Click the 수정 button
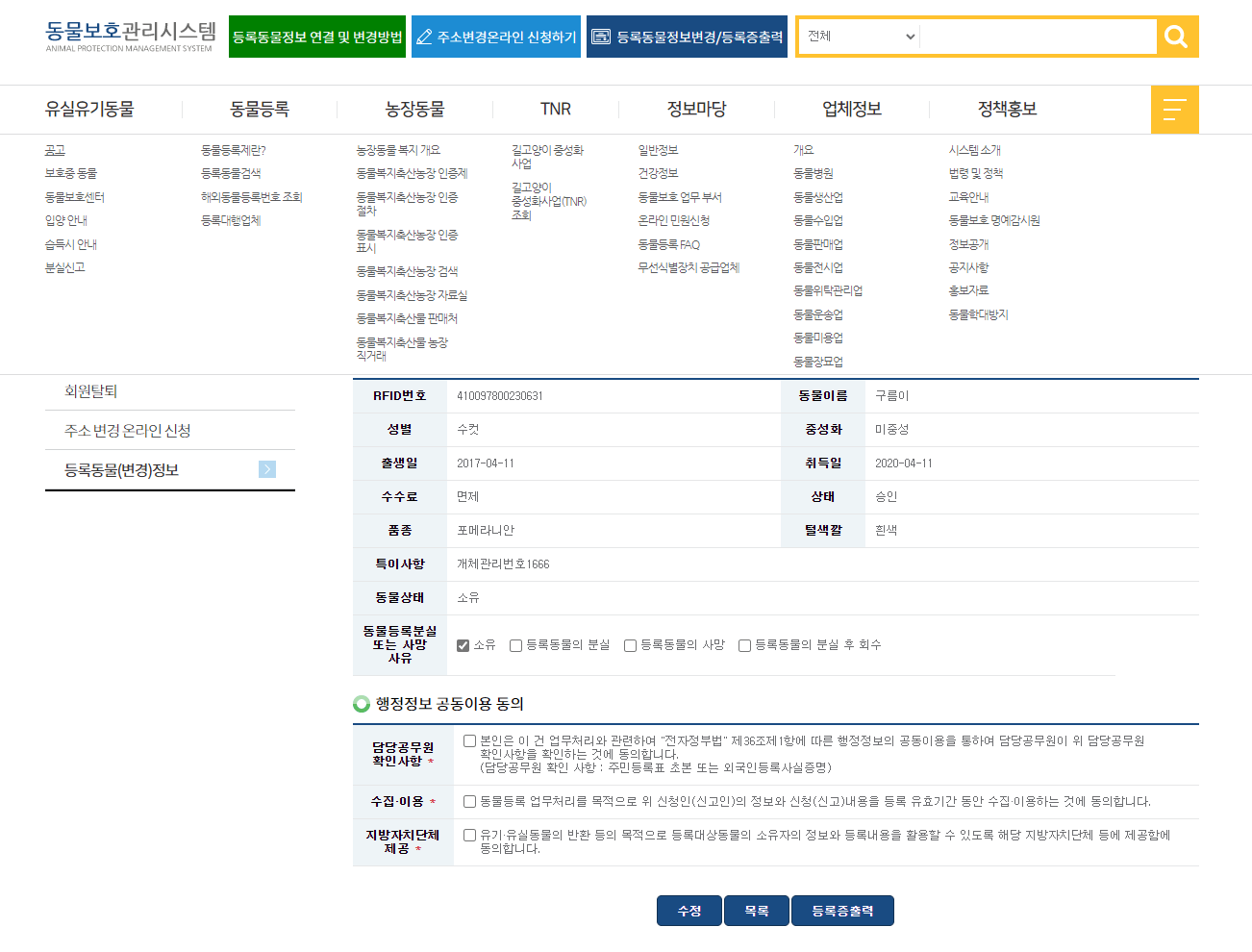 click(x=689, y=911)
